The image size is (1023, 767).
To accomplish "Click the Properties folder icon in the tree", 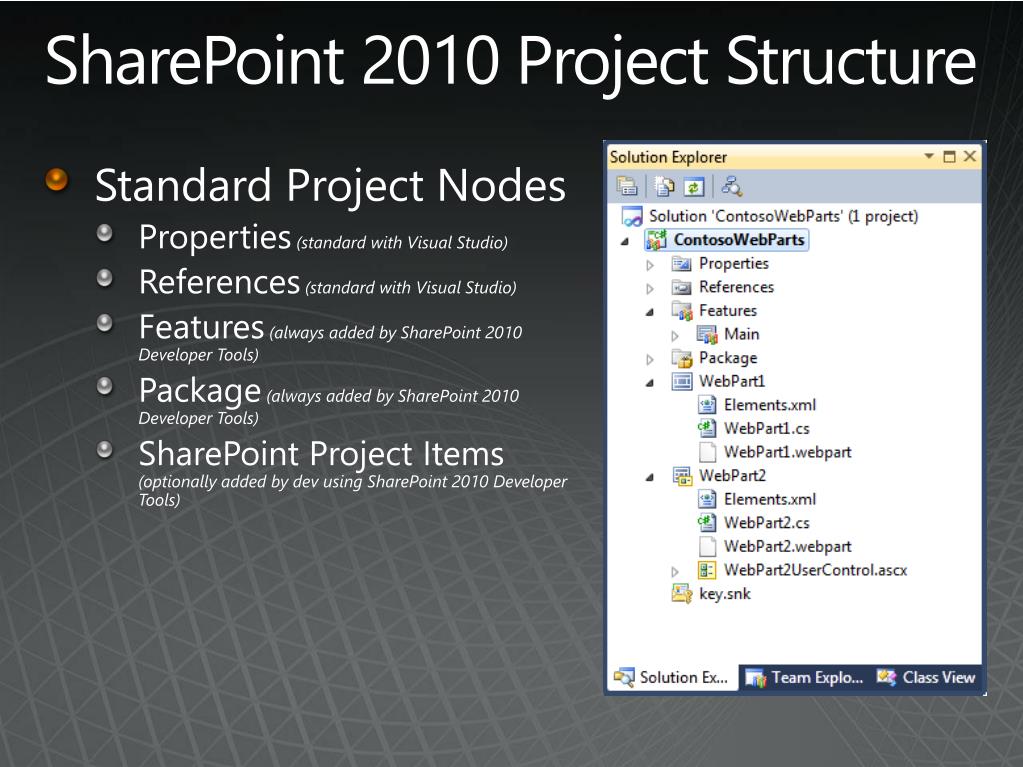I will tap(681, 263).
